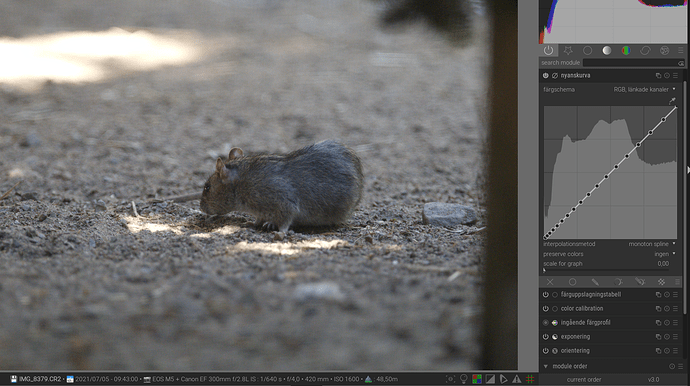Open color assessment lightbulb icon
This screenshot has height=386, width=690.
pos(463,379)
